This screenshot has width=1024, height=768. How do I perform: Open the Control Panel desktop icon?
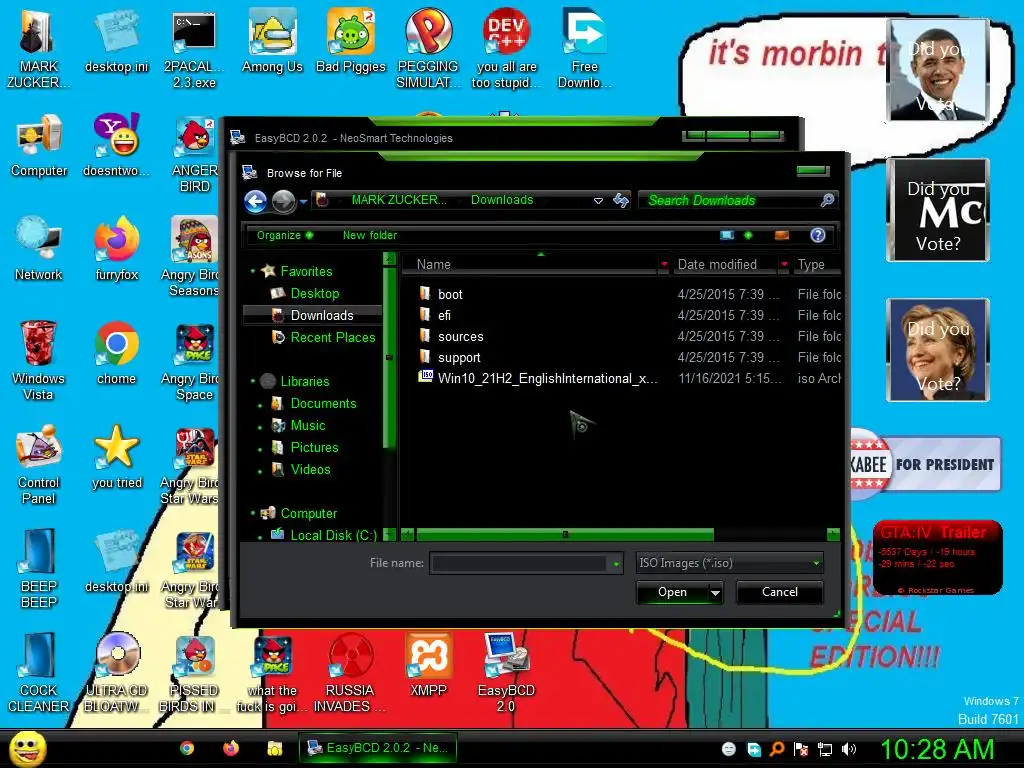[39, 464]
